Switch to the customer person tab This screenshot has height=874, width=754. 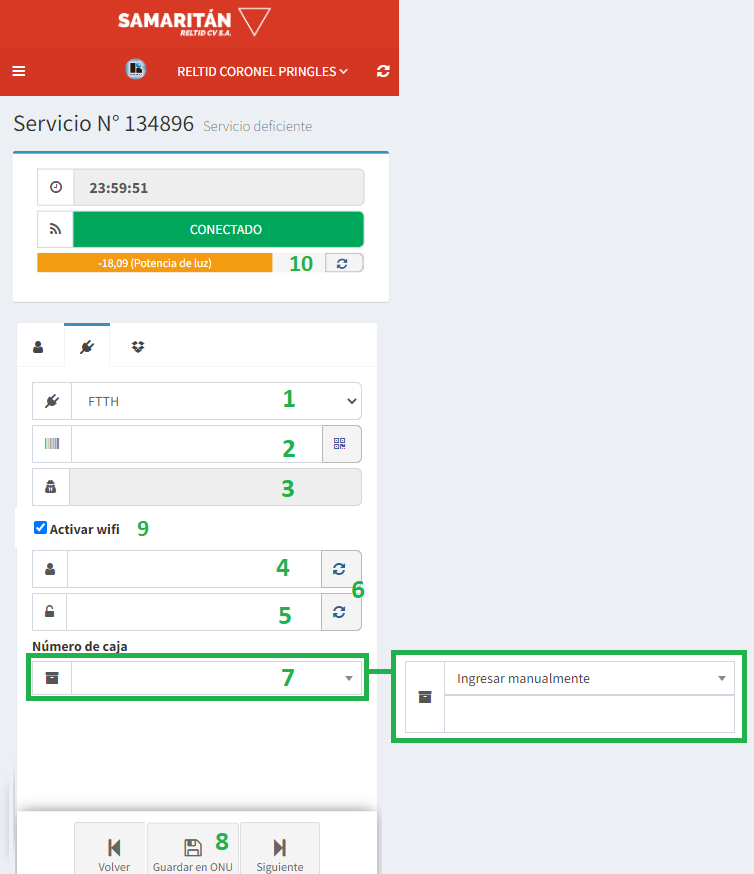click(39, 347)
